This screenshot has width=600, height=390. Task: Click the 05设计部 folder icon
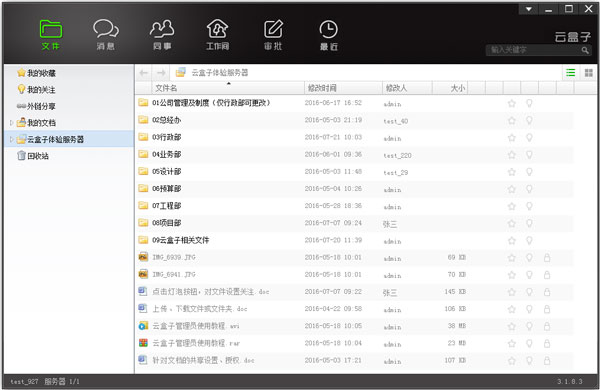coord(143,171)
